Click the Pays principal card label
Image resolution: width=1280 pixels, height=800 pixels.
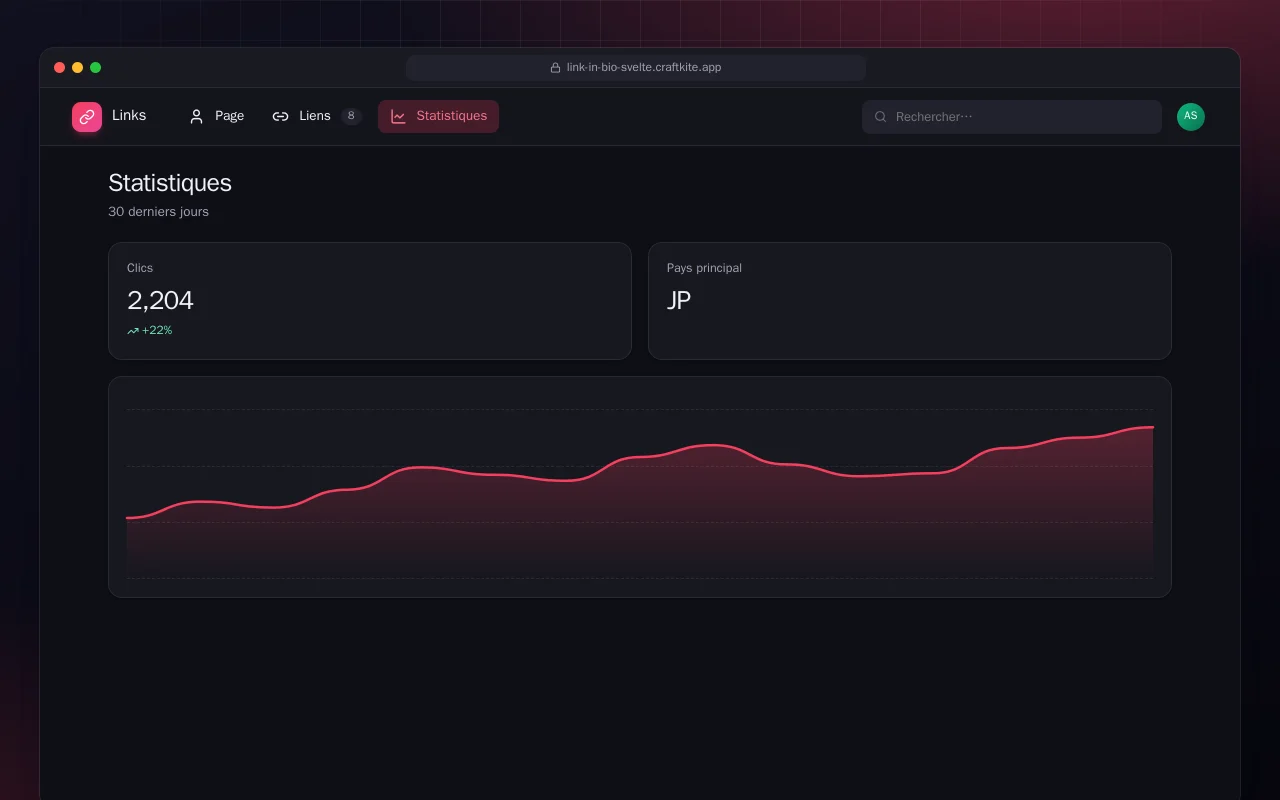coord(704,268)
